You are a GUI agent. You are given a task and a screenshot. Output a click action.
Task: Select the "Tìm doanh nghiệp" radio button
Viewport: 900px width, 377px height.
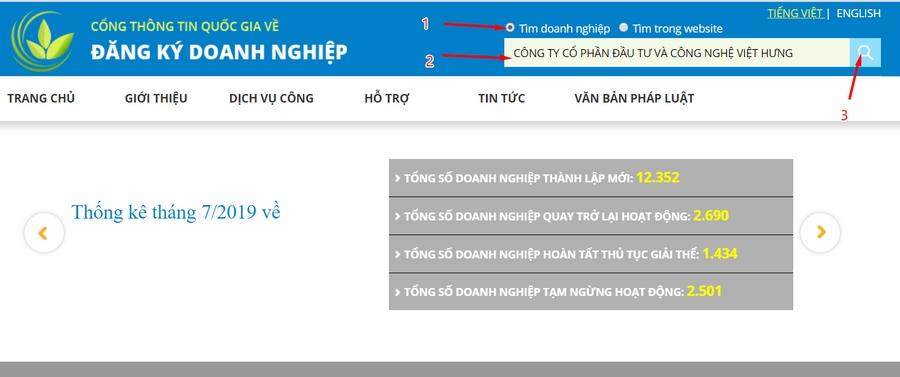coord(510,28)
